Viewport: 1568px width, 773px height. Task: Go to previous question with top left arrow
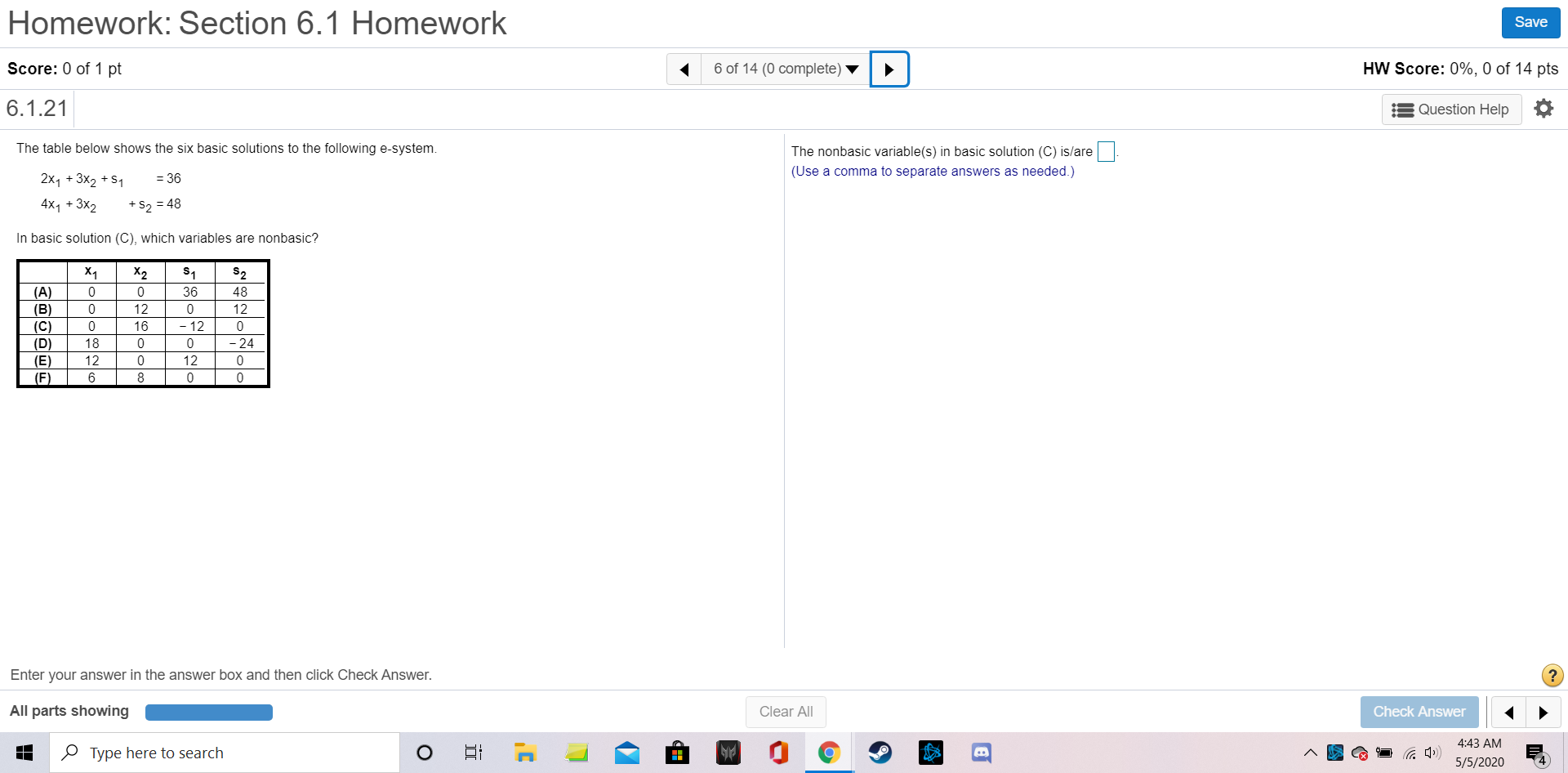(x=684, y=69)
